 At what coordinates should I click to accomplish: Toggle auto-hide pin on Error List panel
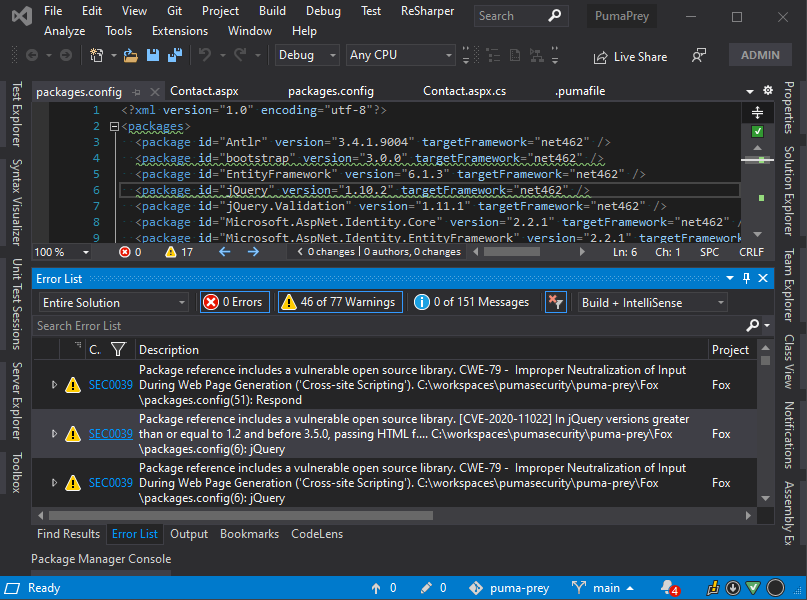tap(746, 278)
